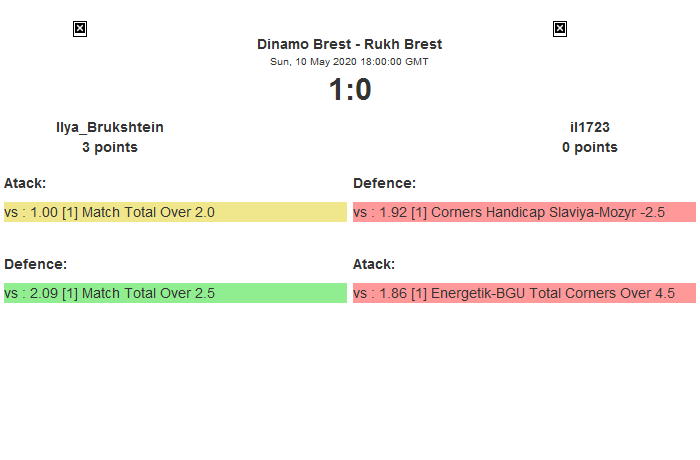Click Atack heading above Match Total Over 2.0

[x=25, y=183]
